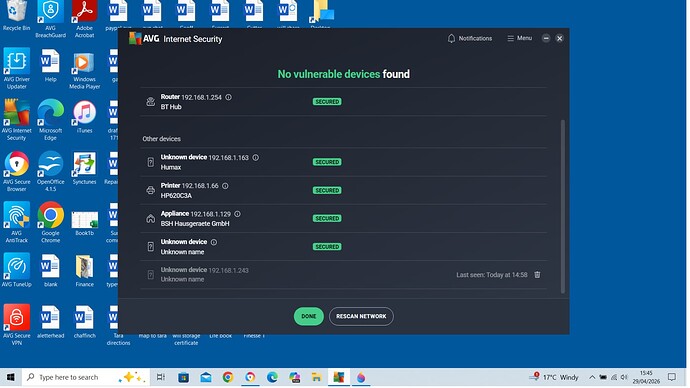Viewport: 690px width, 388px height.
Task: Select 'BT Hub' router name text
Action: [x=171, y=107]
